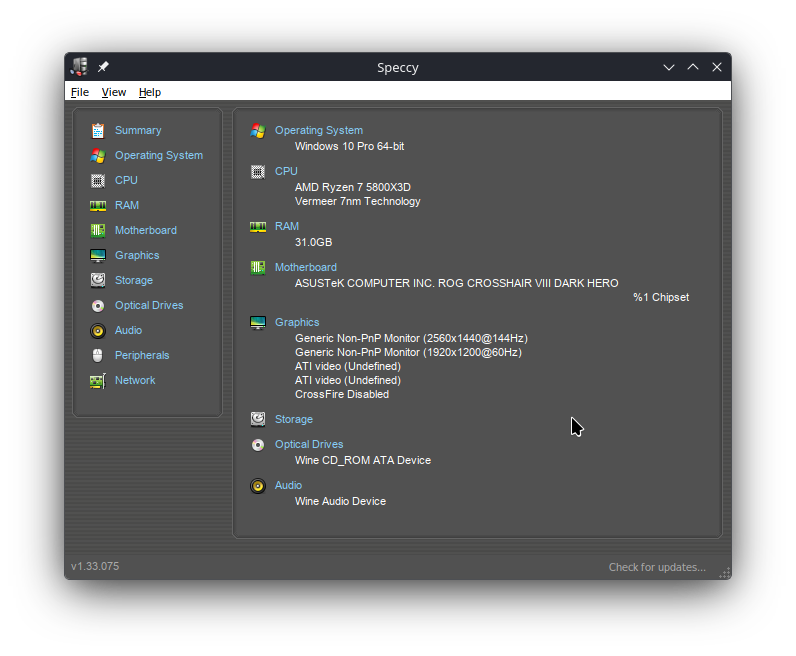Click '%1 Chipset' text
The width and height of the screenshot is (796, 656).
tap(661, 298)
